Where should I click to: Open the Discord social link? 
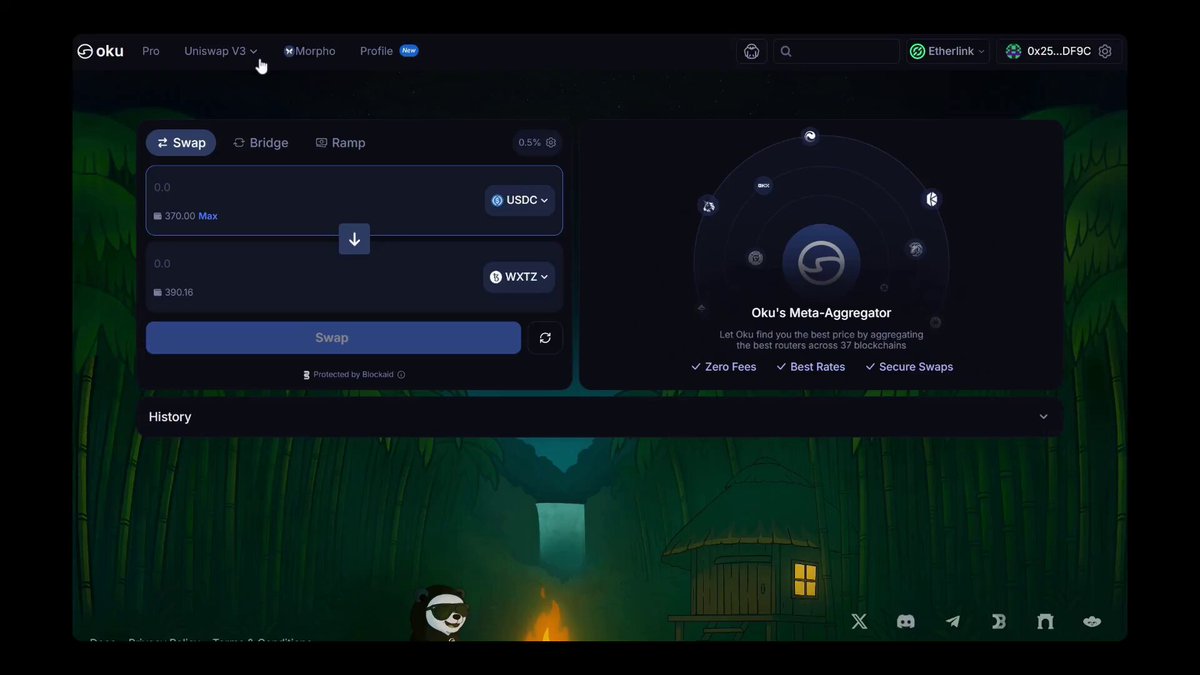(906, 621)
